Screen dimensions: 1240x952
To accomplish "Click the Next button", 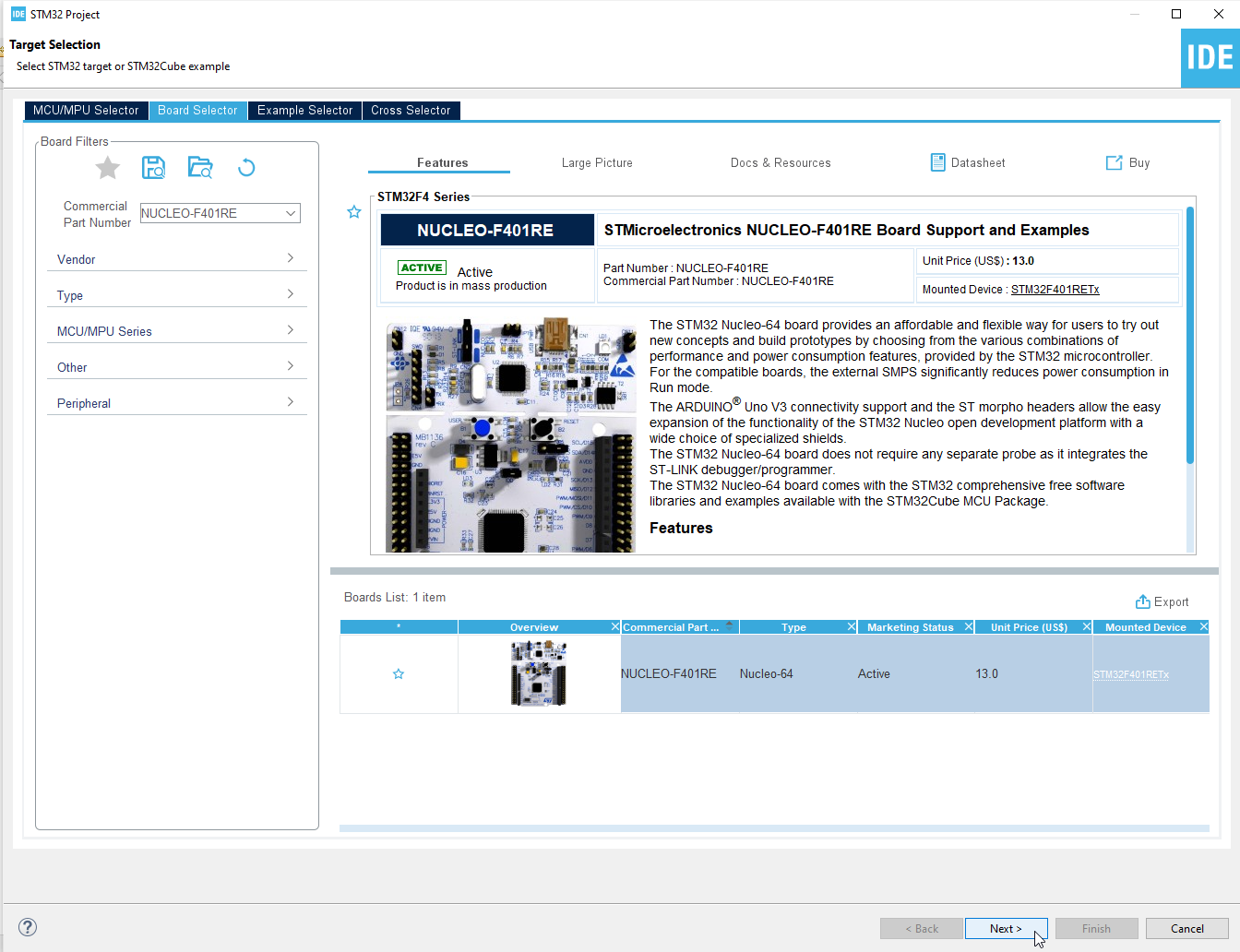I will coord(1005,929).
